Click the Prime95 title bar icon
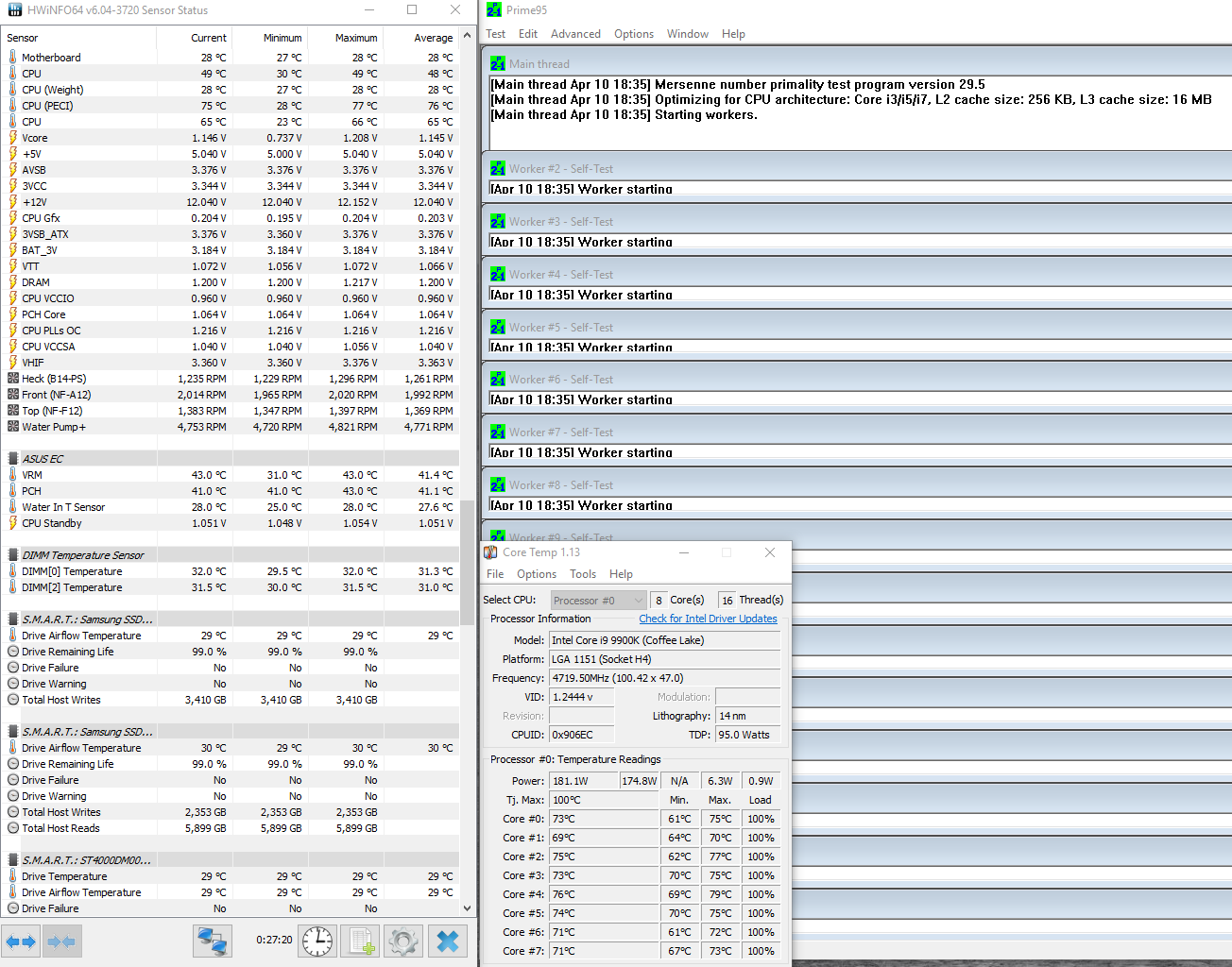Viewport: 1232px width, 967px height. [494, 10]
